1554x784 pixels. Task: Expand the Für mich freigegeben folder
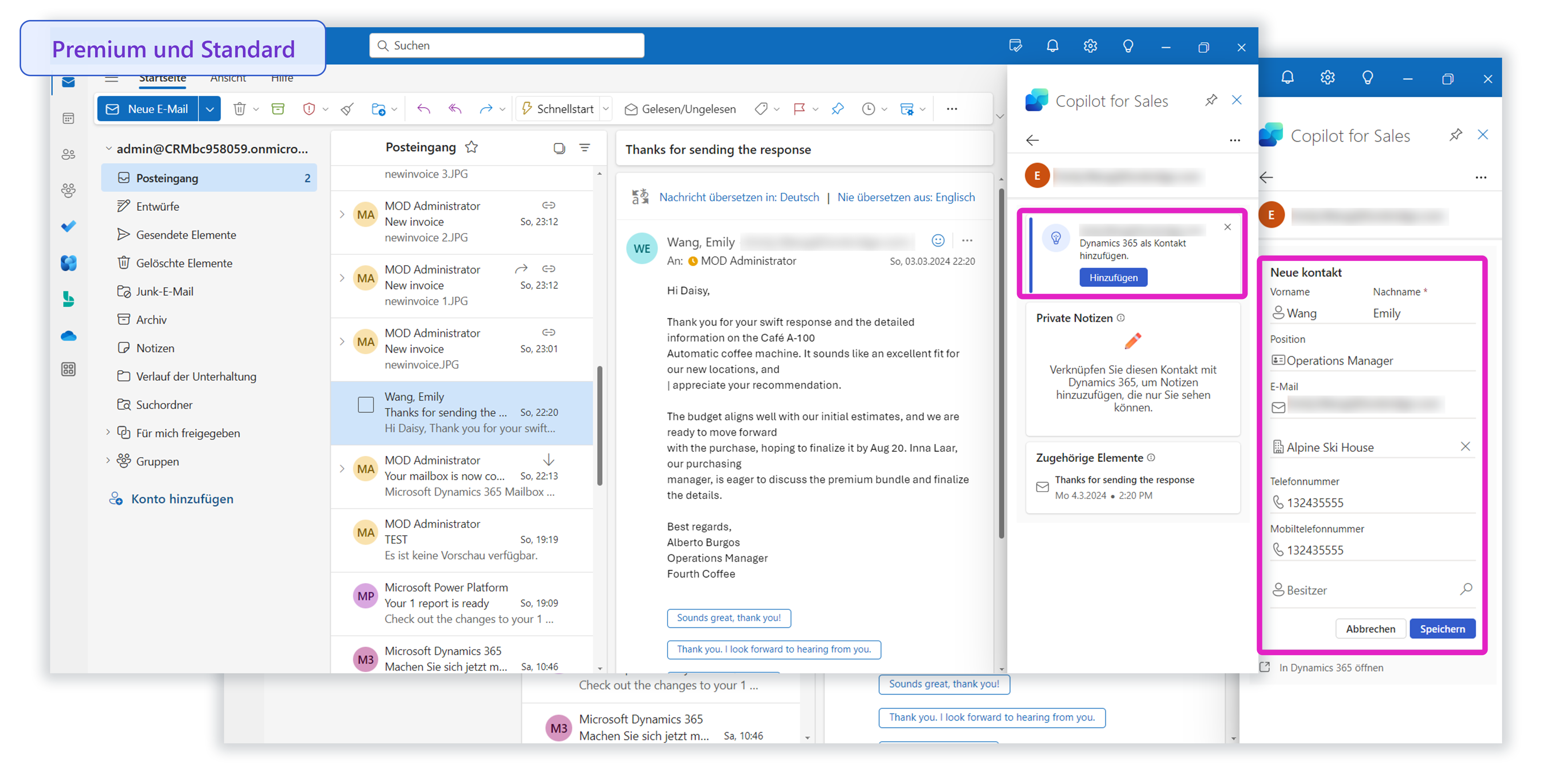pyautogui.click(x=108, y=433)
